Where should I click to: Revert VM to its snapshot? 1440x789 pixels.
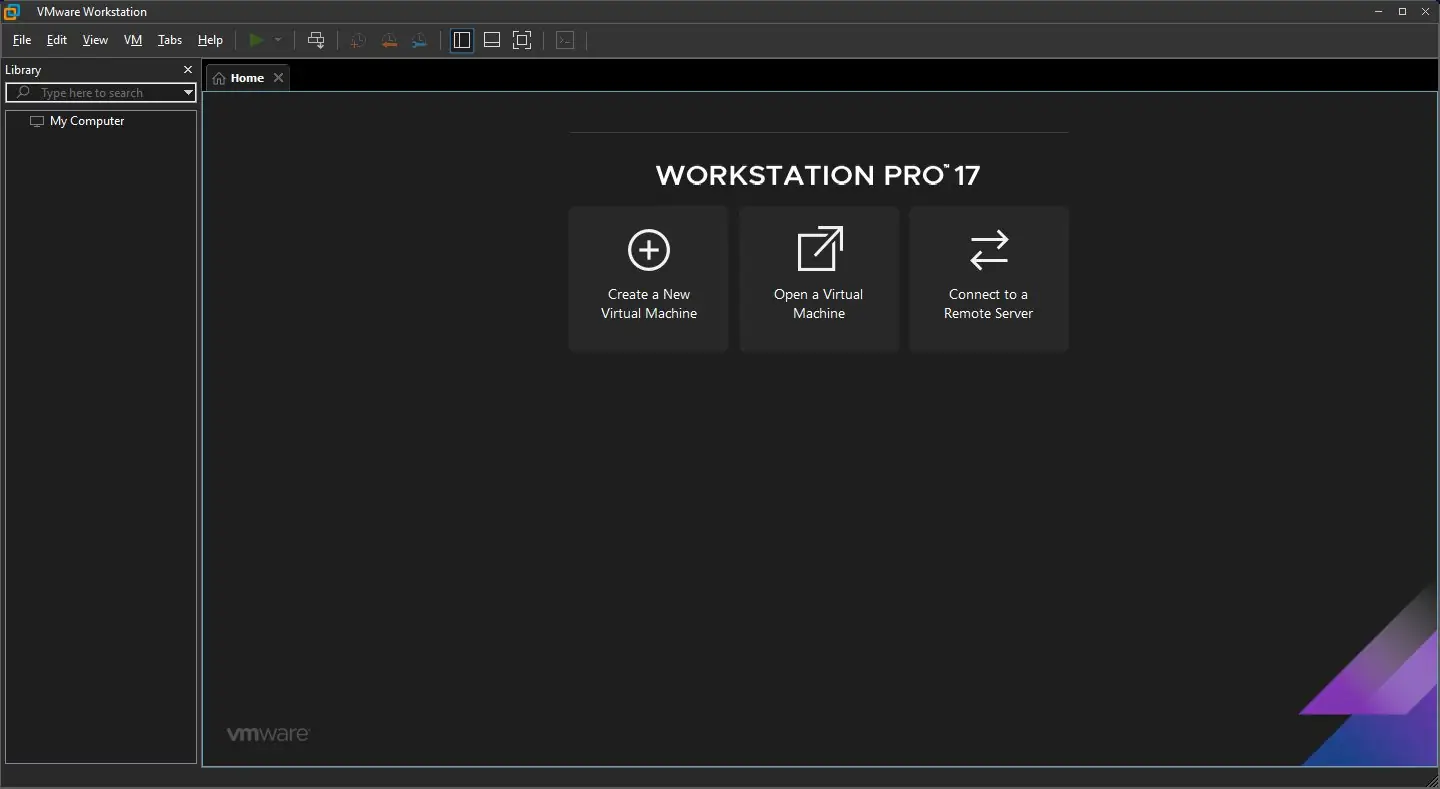pyautogui.click(x=388, y=40)
